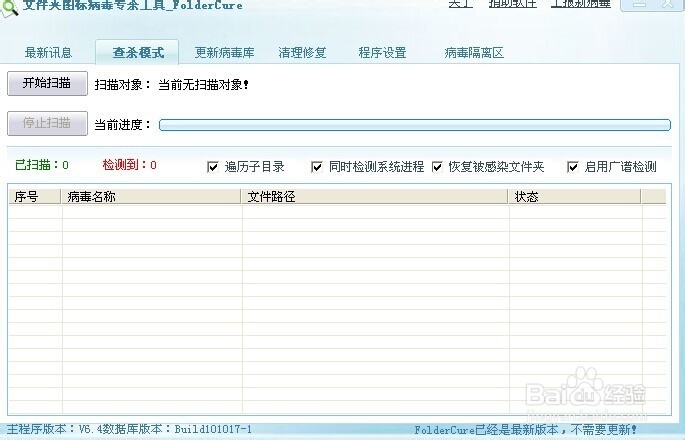685x440 pixels.
Task: Click the 上报新病毒 link at top
Action: pos(581,3)
